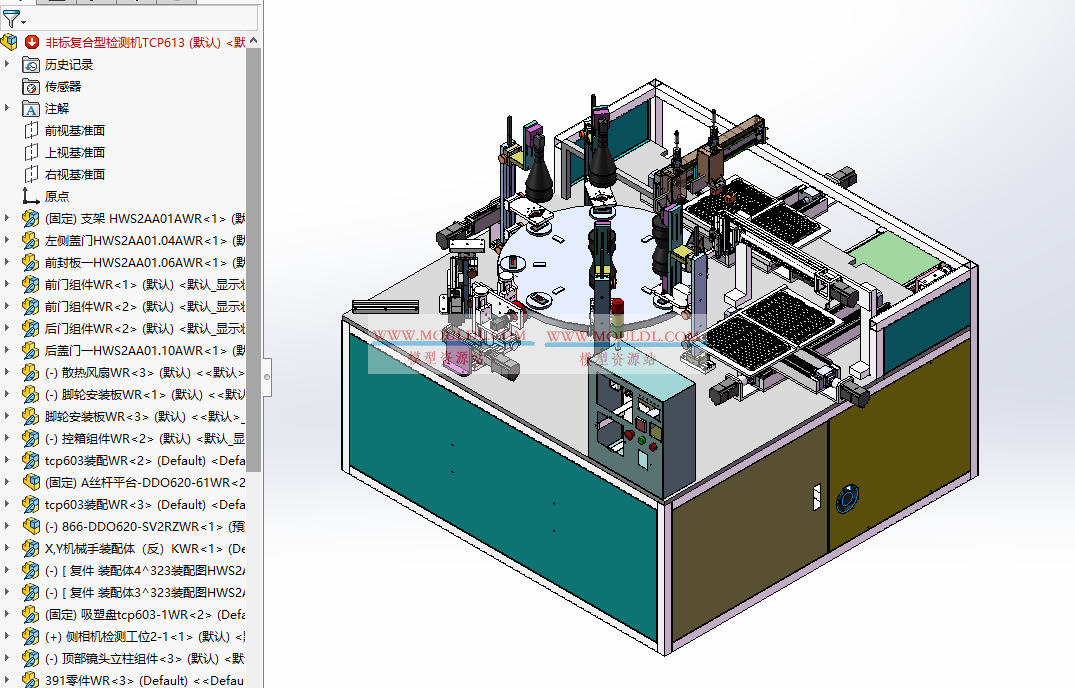The image size is (1075, 688).
Task: Select the 上视基准面 plane
Action: coord(74,153)
